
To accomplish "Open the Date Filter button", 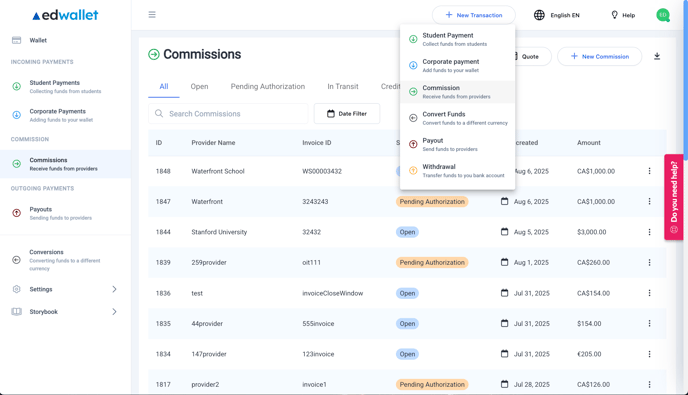I will [x=347, y=114].
